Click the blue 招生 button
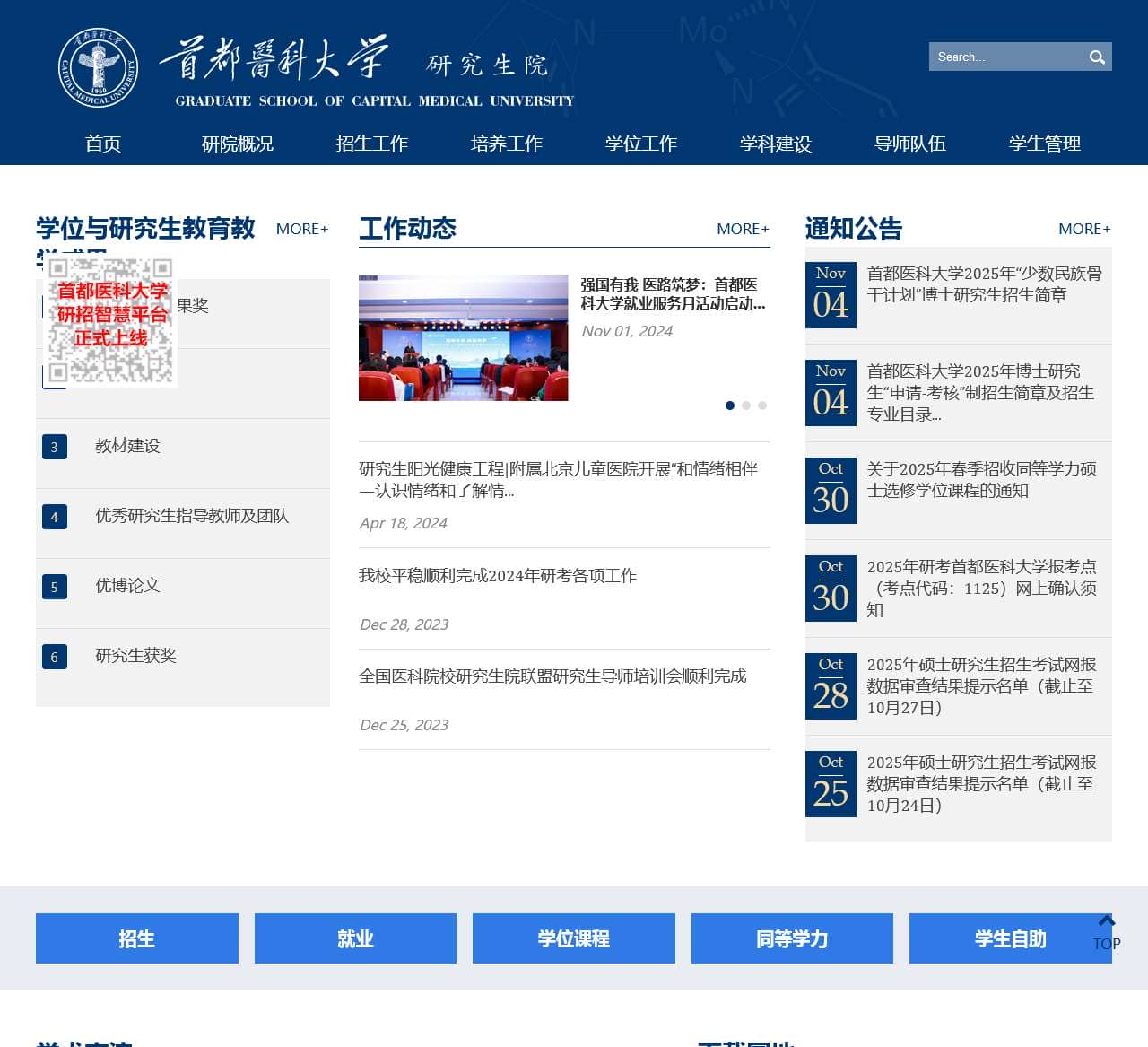 click(x=136, y=938)
